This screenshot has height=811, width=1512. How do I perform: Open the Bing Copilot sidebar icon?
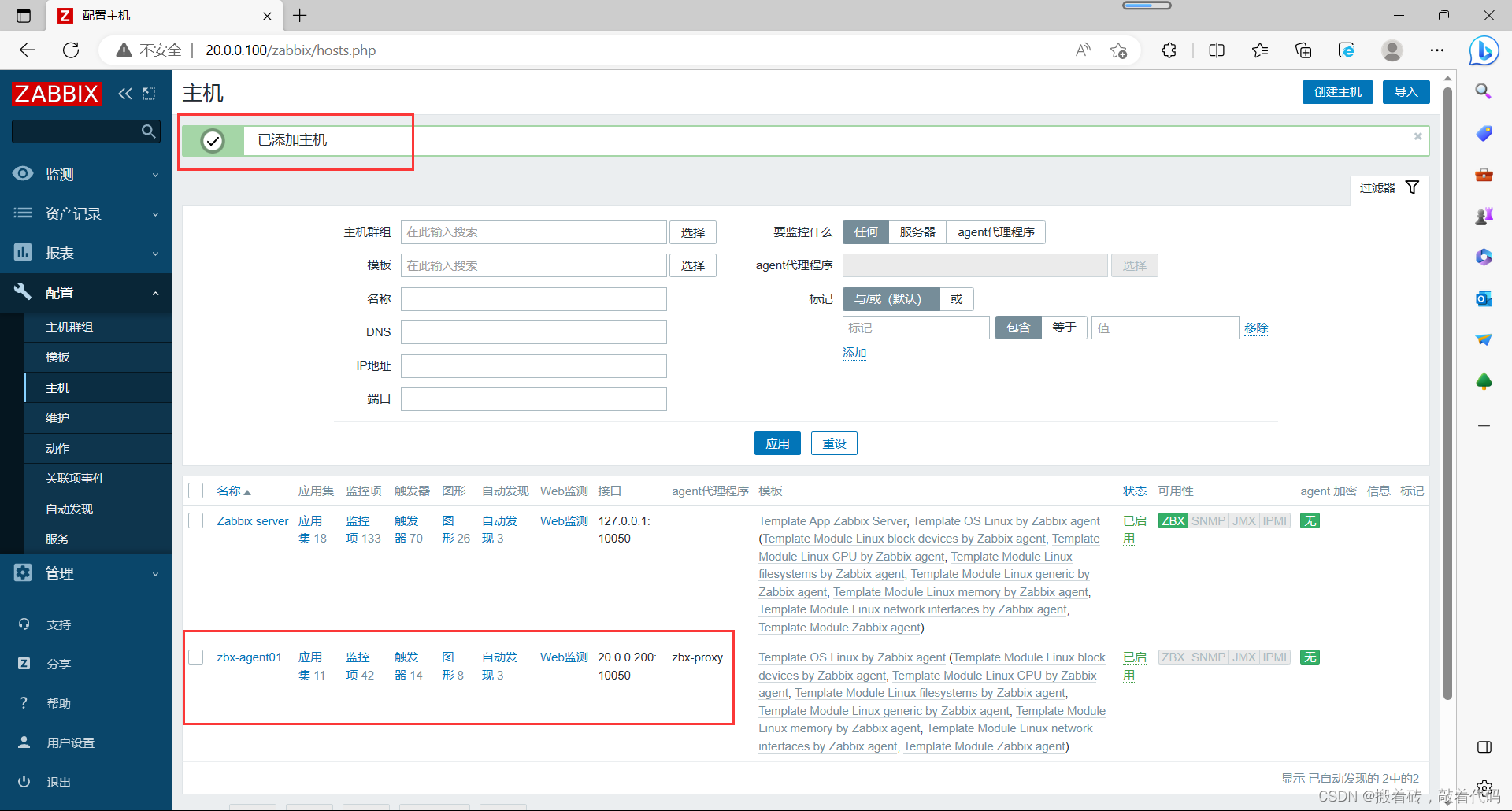click(x=1484, y=51)
